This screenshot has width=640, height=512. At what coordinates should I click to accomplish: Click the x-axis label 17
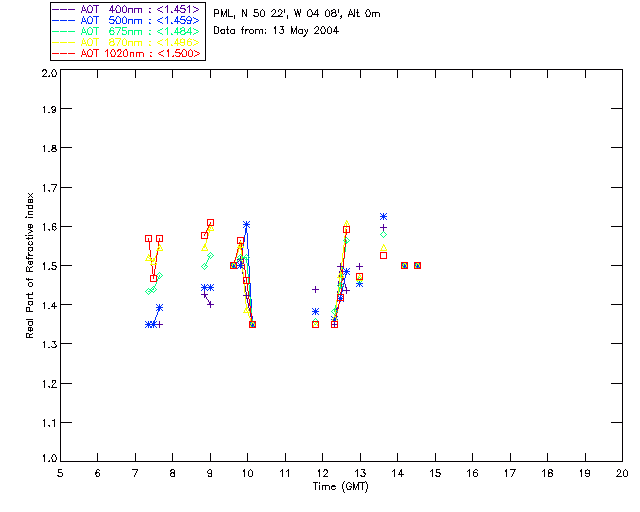point(510,473)
